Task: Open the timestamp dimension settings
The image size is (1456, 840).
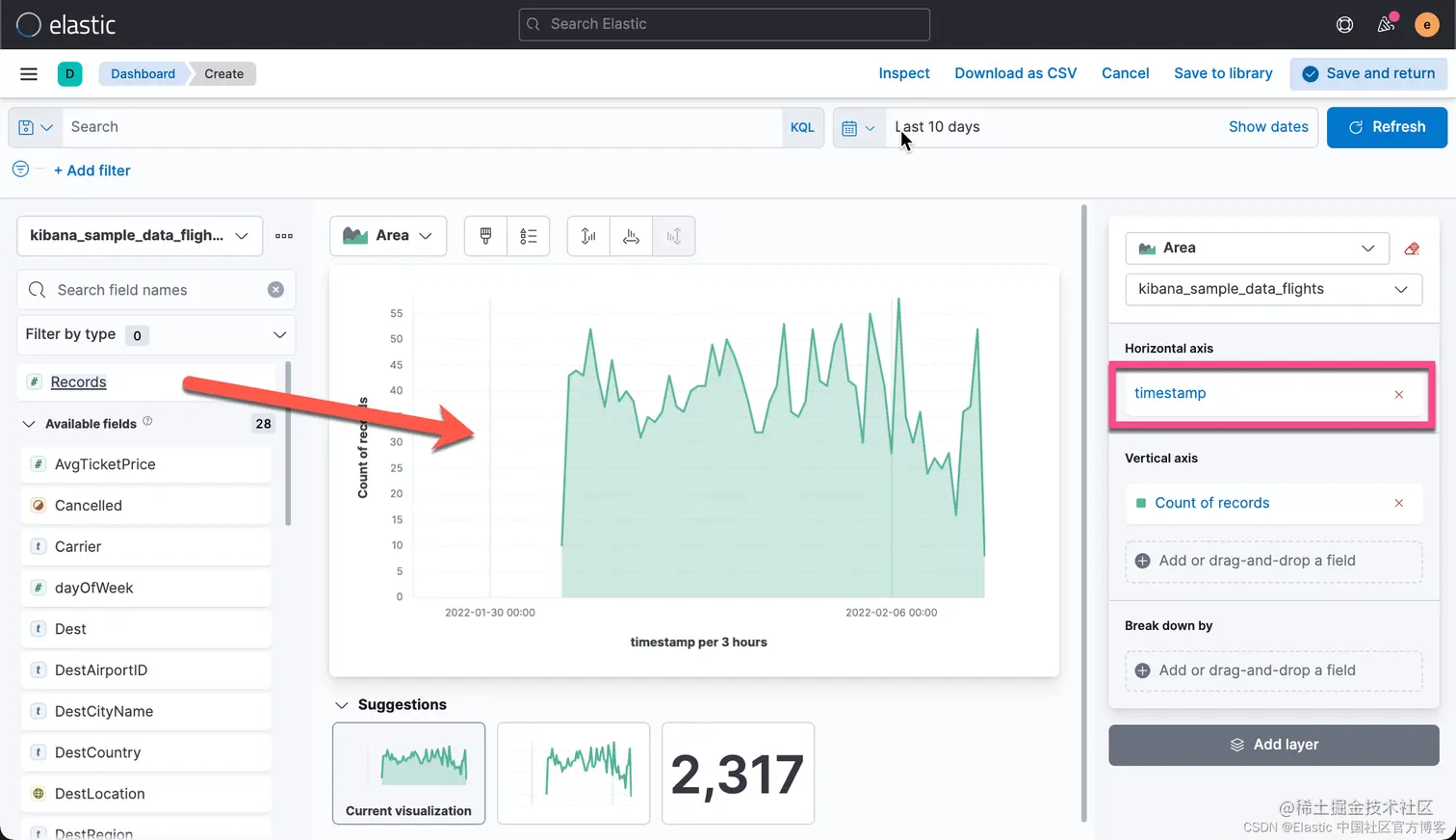Action: [1170, 393]
